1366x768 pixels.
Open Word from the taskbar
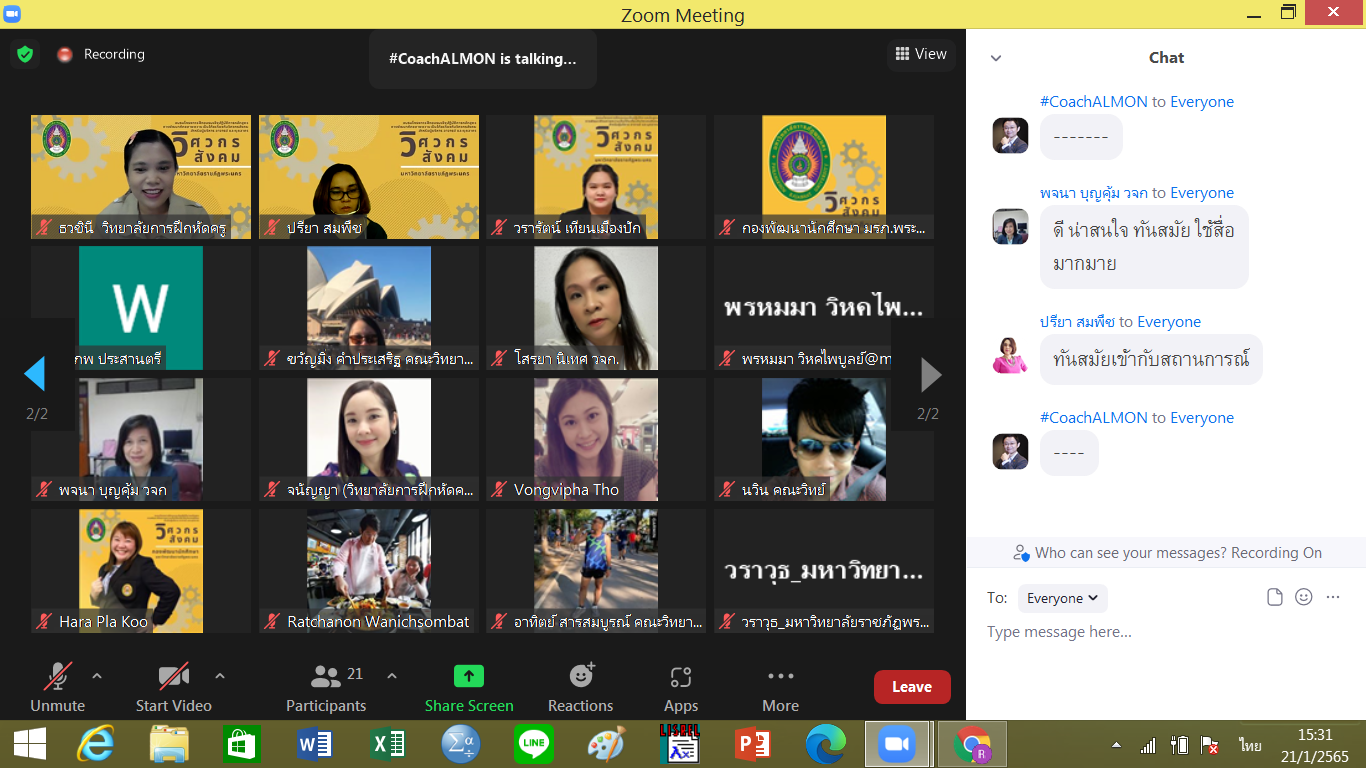pos(315,744)
